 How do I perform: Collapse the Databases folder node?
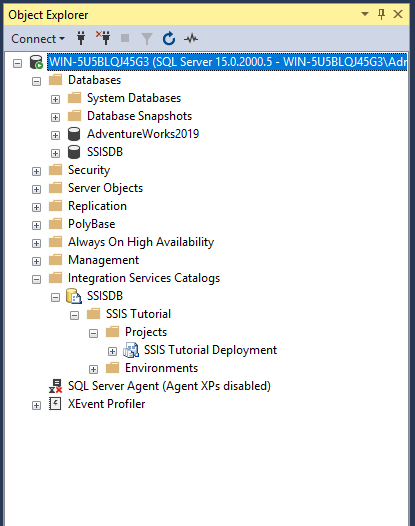[36, 82]
